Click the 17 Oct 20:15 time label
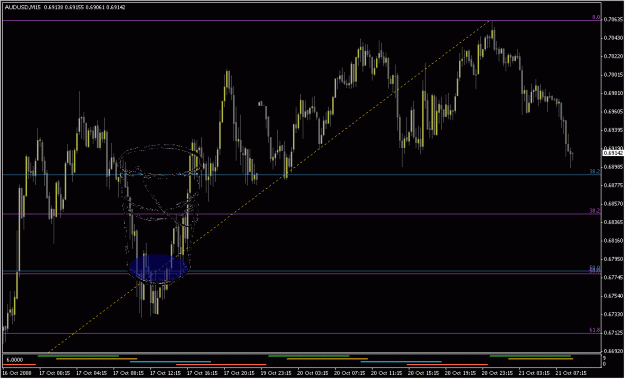625x379 pixels. click(x=238, y=374)
